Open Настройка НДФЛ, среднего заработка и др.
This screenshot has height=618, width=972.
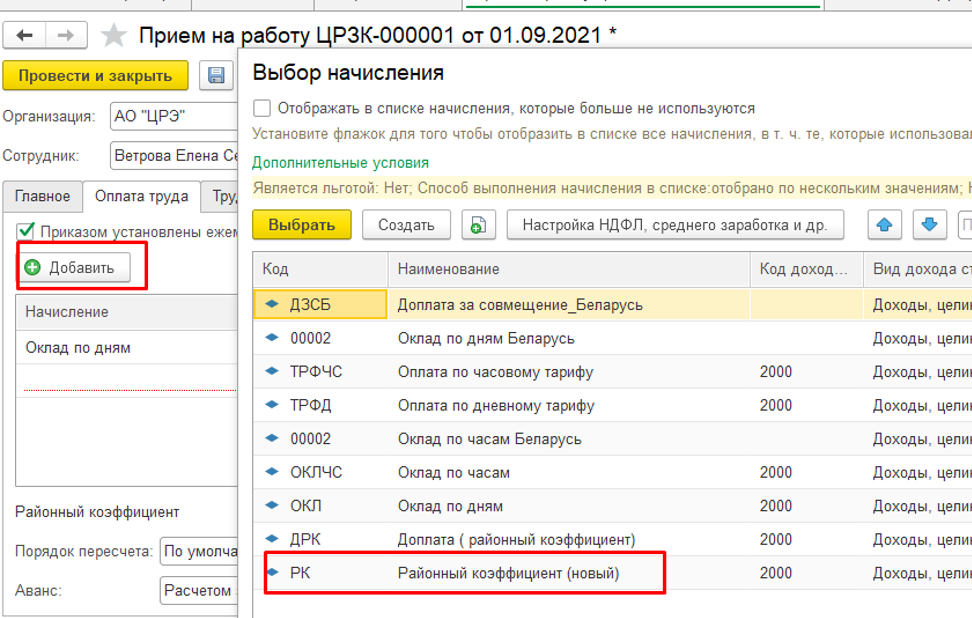point(675,224)
